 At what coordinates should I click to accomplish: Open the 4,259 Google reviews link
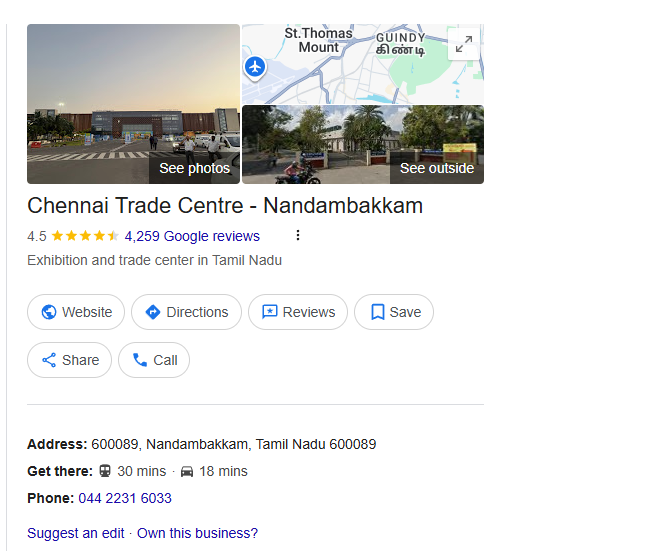pos(192,236)
